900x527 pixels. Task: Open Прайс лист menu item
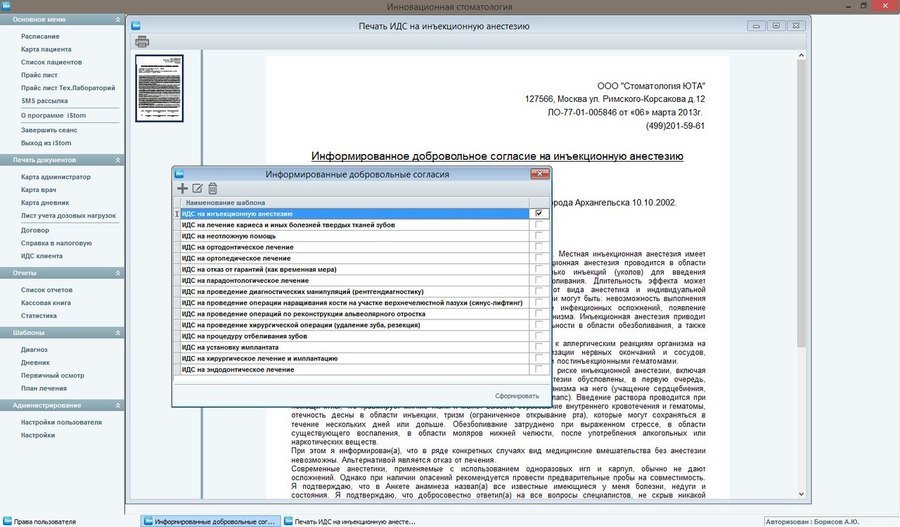point(39,75)
